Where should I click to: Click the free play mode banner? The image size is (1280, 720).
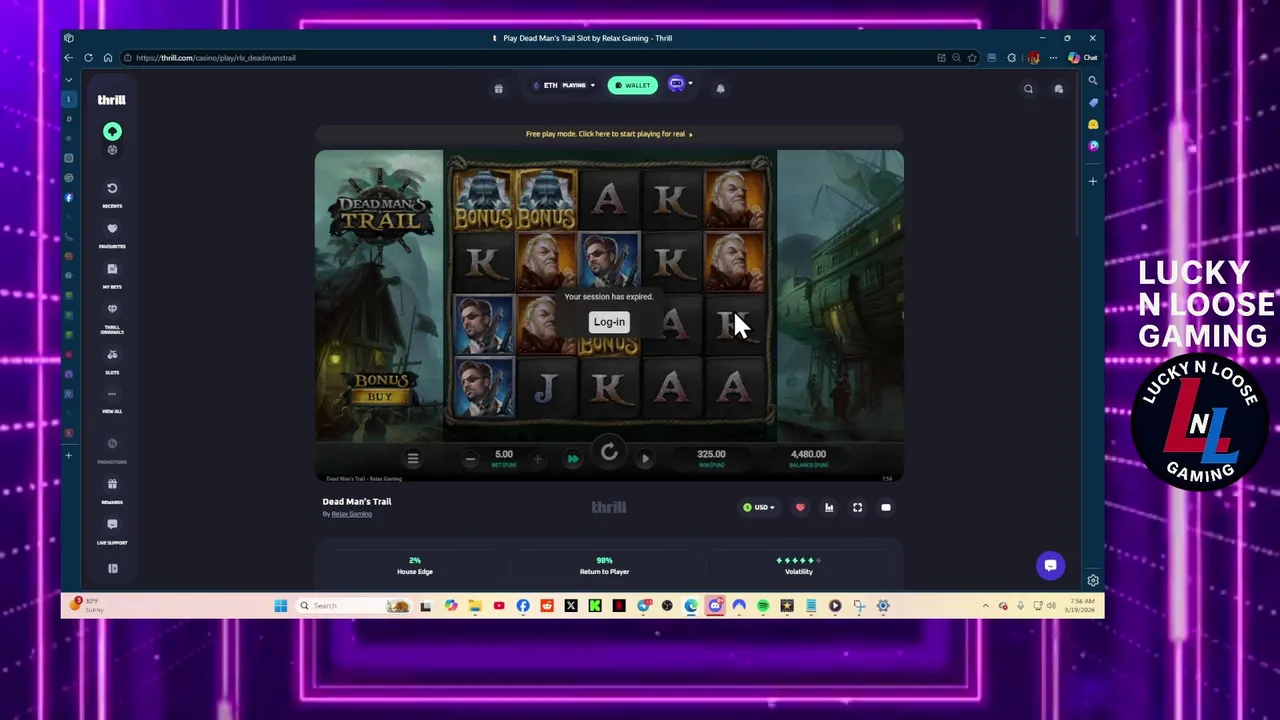tap(609, 134)
